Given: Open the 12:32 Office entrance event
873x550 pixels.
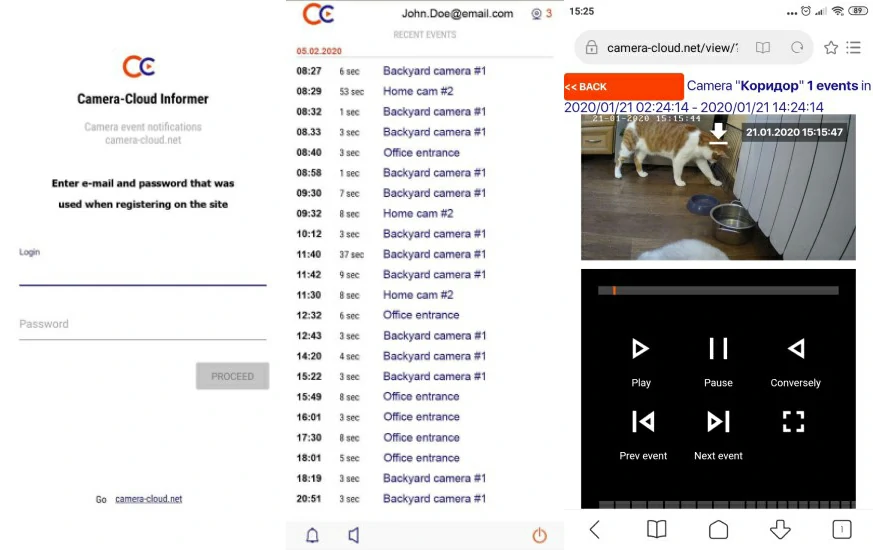Looking at the screenshot, I should (378, 315).
